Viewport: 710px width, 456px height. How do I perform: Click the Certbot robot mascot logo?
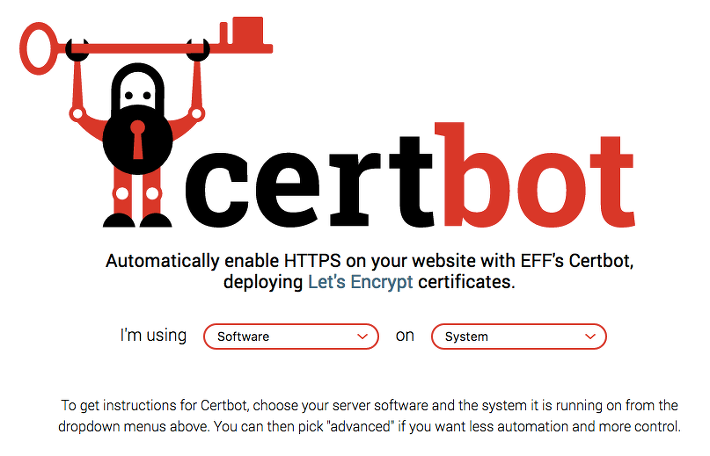coord(146,122)
